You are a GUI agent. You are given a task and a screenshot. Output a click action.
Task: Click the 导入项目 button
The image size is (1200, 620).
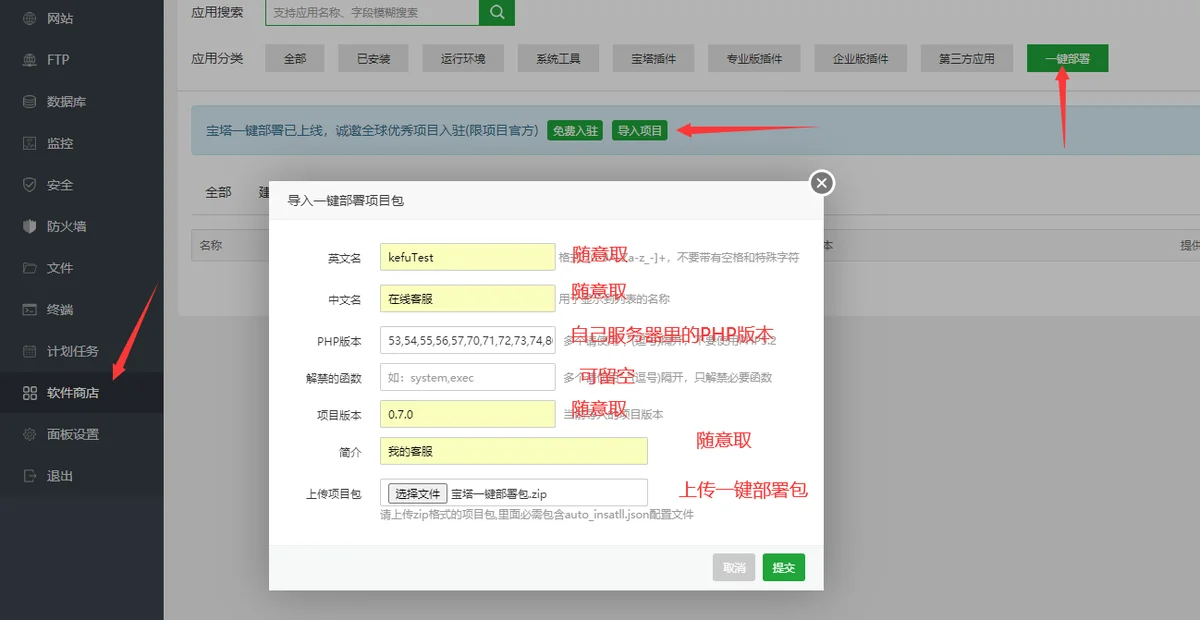[x=639, y=130]
